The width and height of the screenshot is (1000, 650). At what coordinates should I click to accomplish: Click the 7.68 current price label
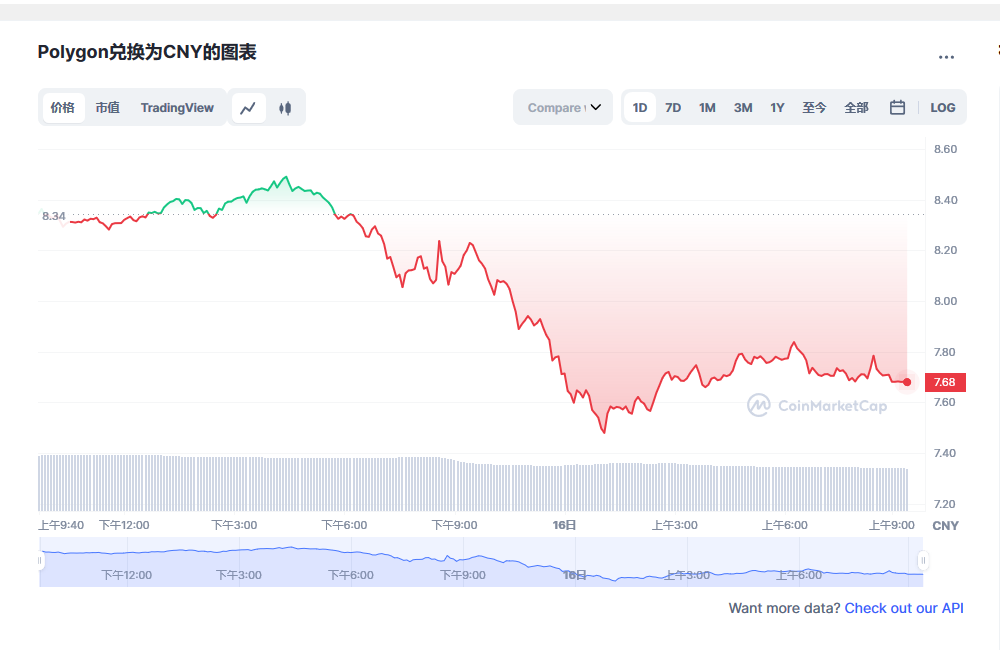(944, 382)
